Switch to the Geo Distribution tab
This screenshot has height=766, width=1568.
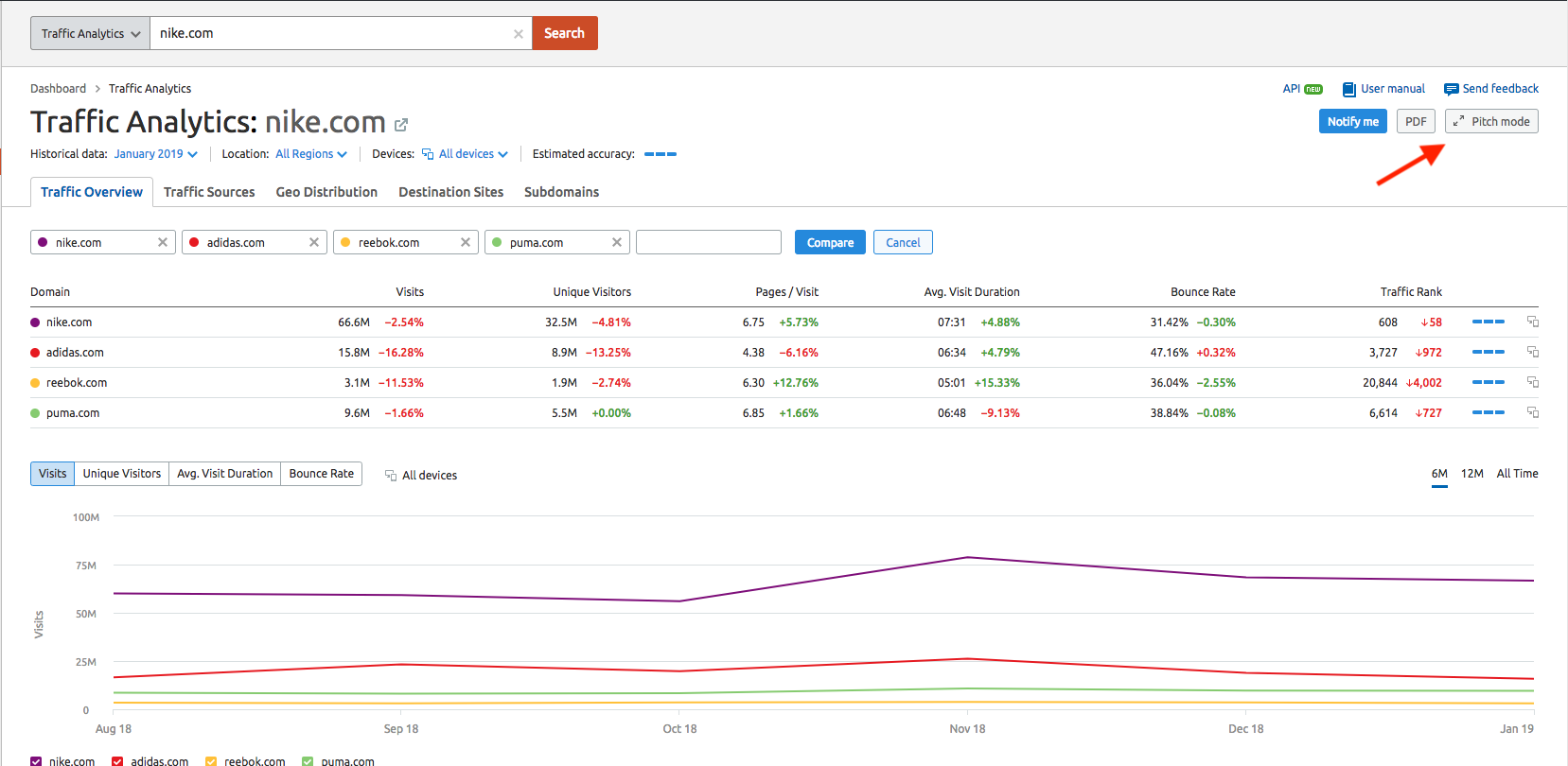(326, 192)
